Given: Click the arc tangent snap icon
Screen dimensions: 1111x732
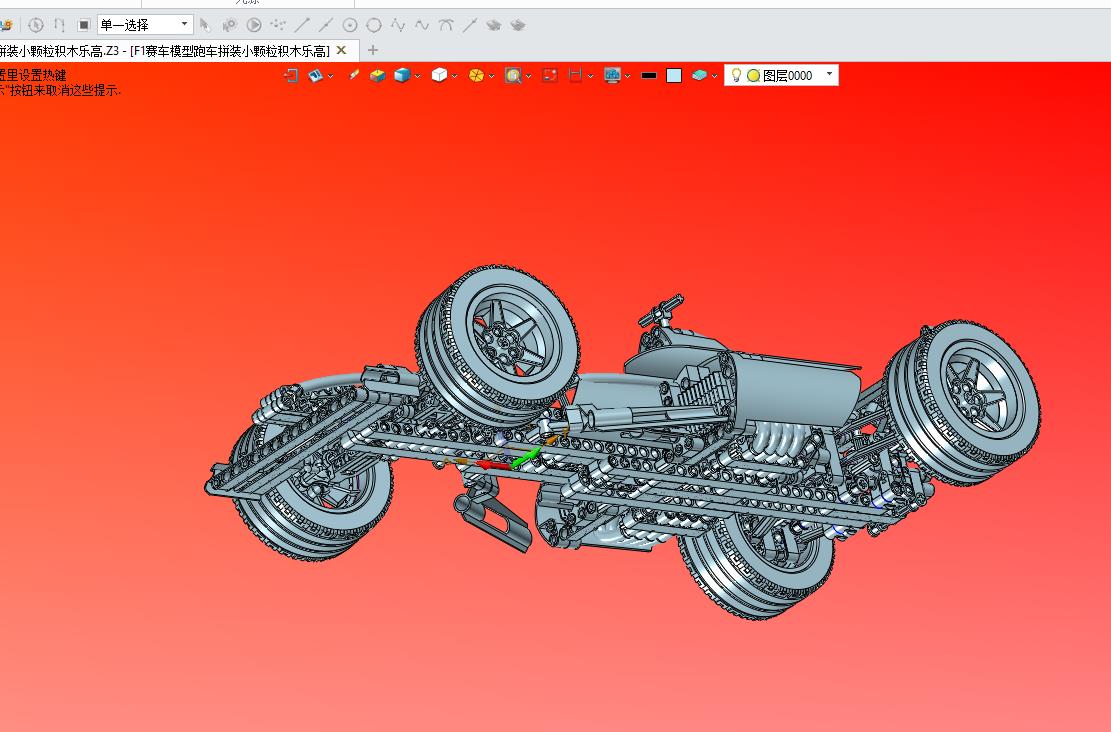Looking at the screenshot, I should click(446, 26).
